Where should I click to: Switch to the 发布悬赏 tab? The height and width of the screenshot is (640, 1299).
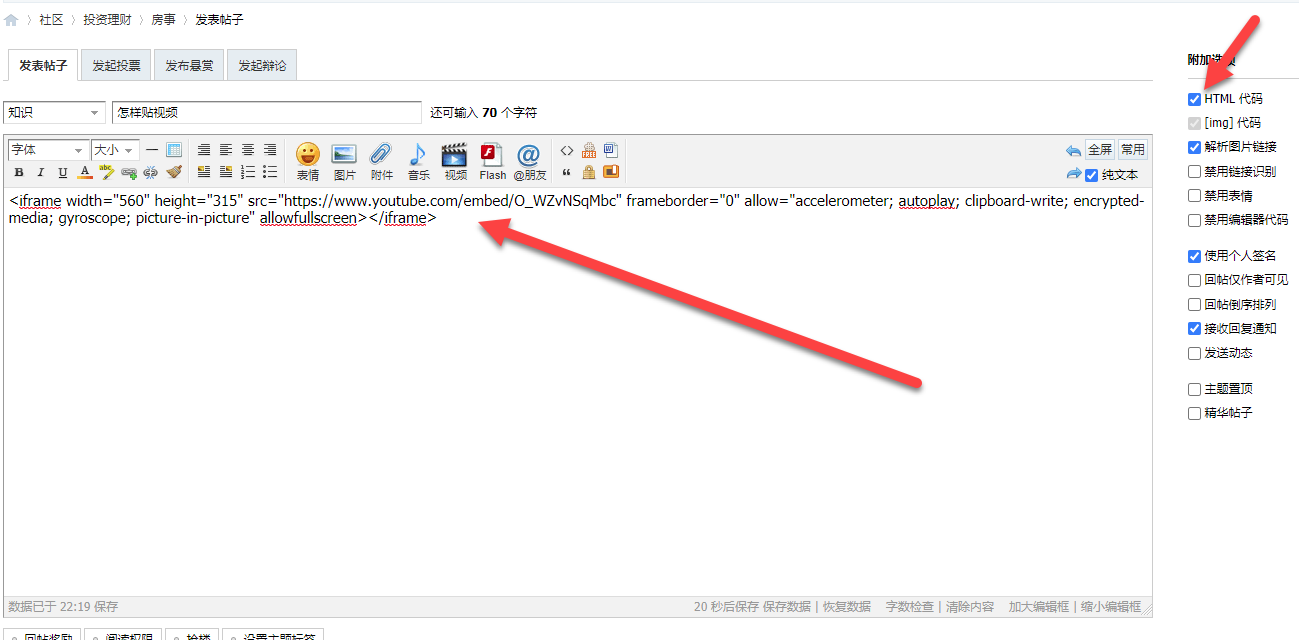(x=189, y=66)
